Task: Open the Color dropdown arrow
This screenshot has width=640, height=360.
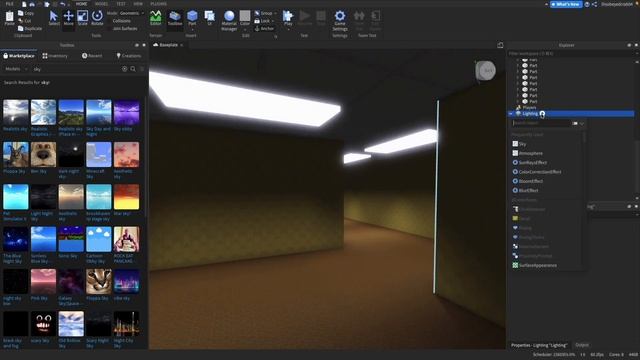Action: point(245,28)
